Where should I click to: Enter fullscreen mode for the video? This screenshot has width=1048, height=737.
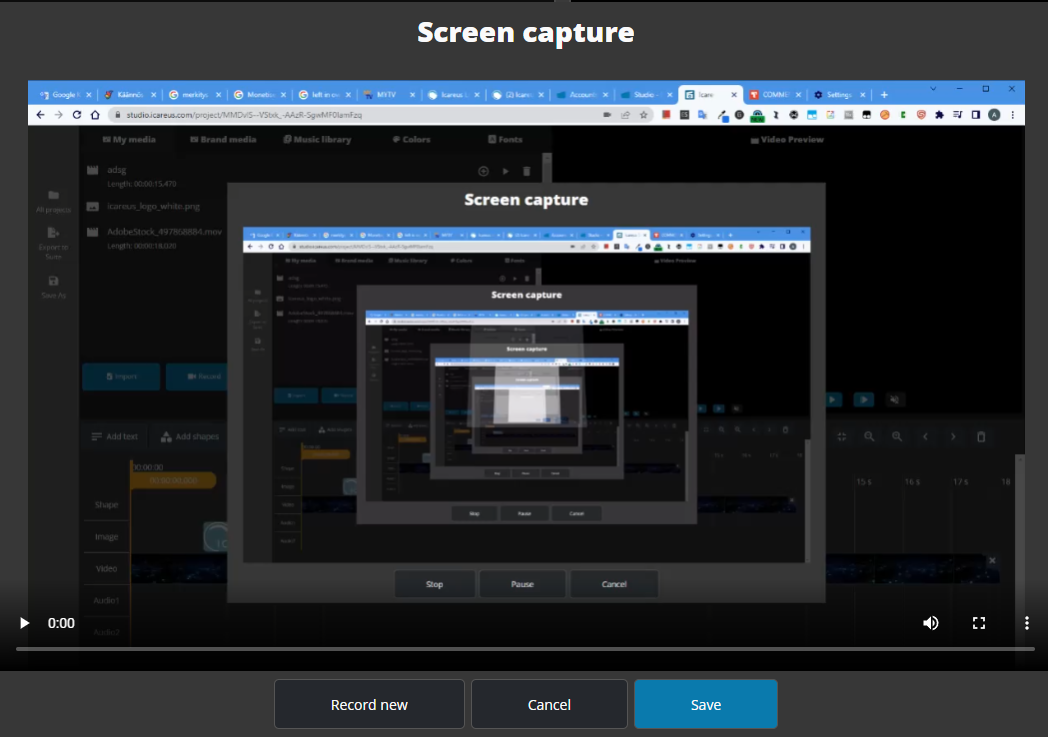click(x=979, y=623)
